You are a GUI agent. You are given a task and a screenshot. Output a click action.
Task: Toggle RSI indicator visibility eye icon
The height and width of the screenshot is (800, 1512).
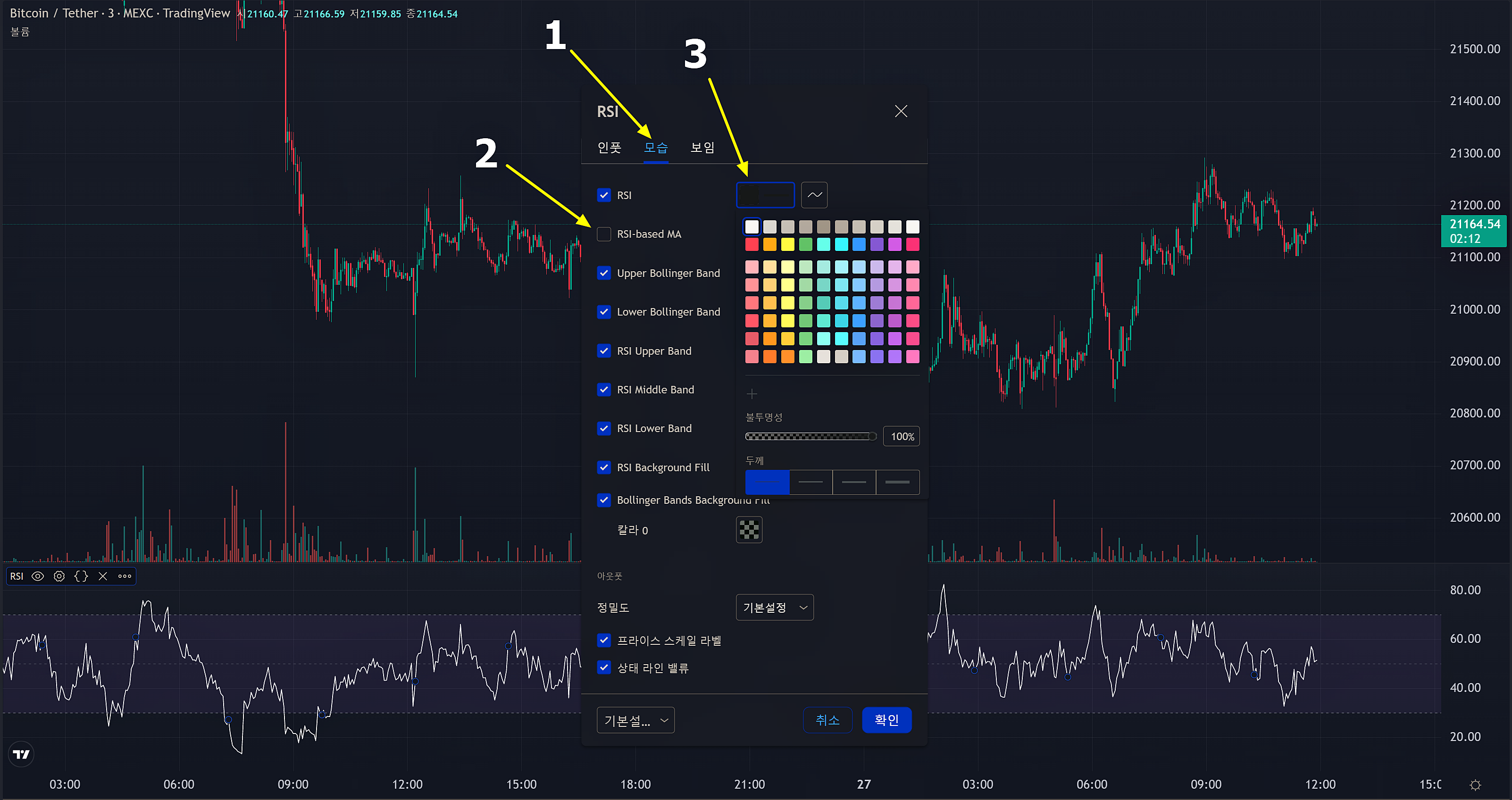click(38, 576)
